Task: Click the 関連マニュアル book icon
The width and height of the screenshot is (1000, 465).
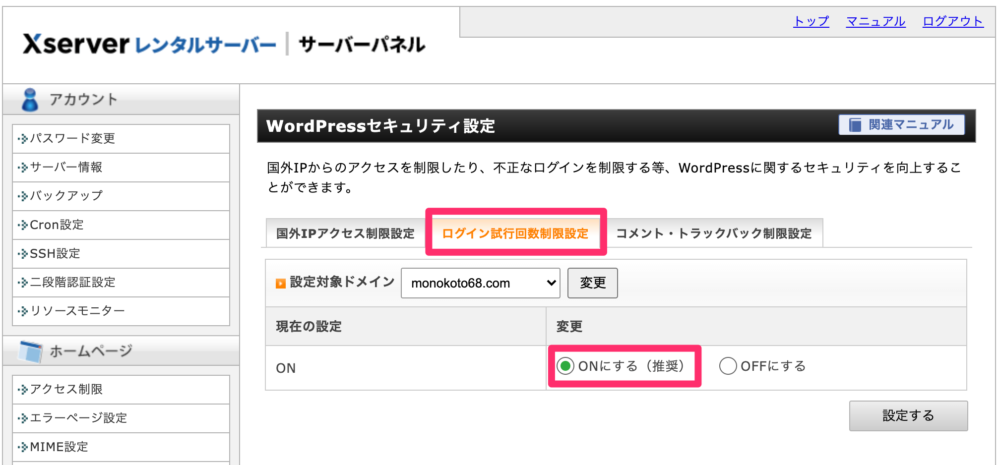Action: tap(855, 124)
